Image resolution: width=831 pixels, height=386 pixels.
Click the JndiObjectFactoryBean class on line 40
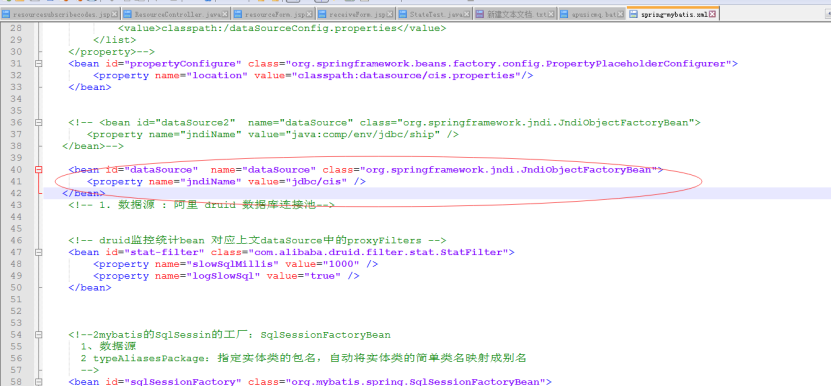(586, 170)
